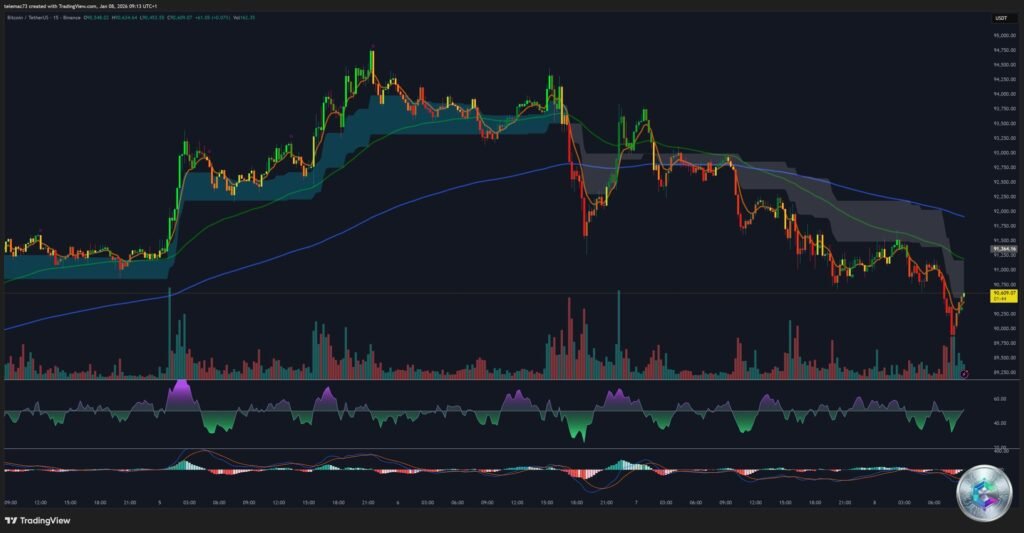Click the 95,000.00 price axis label

tap(1004, 36)
